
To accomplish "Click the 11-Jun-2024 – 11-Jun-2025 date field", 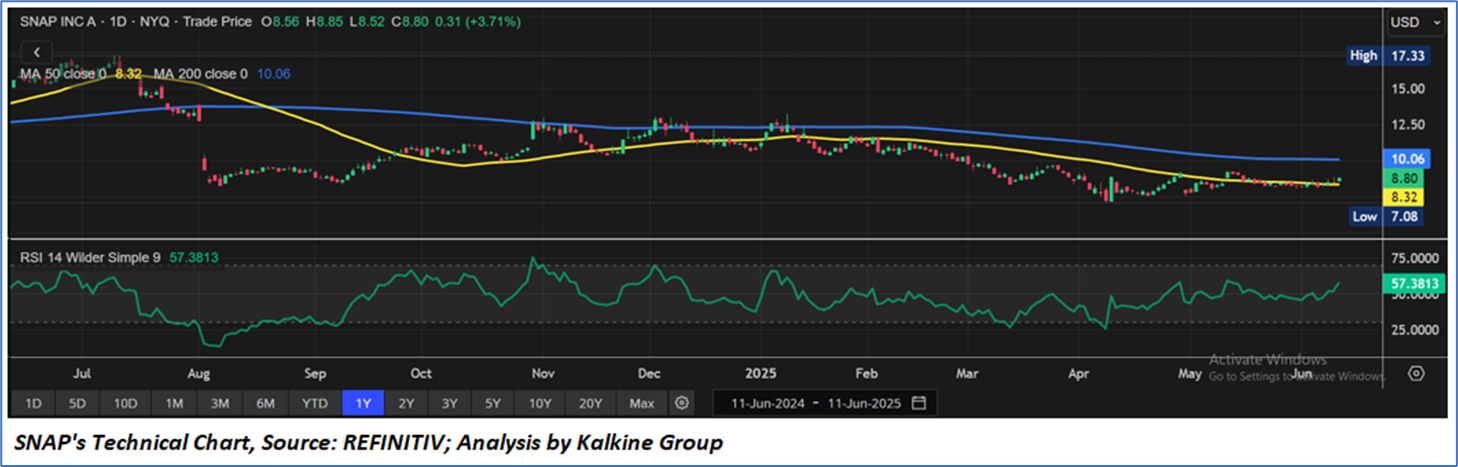I will coord(825,403).
